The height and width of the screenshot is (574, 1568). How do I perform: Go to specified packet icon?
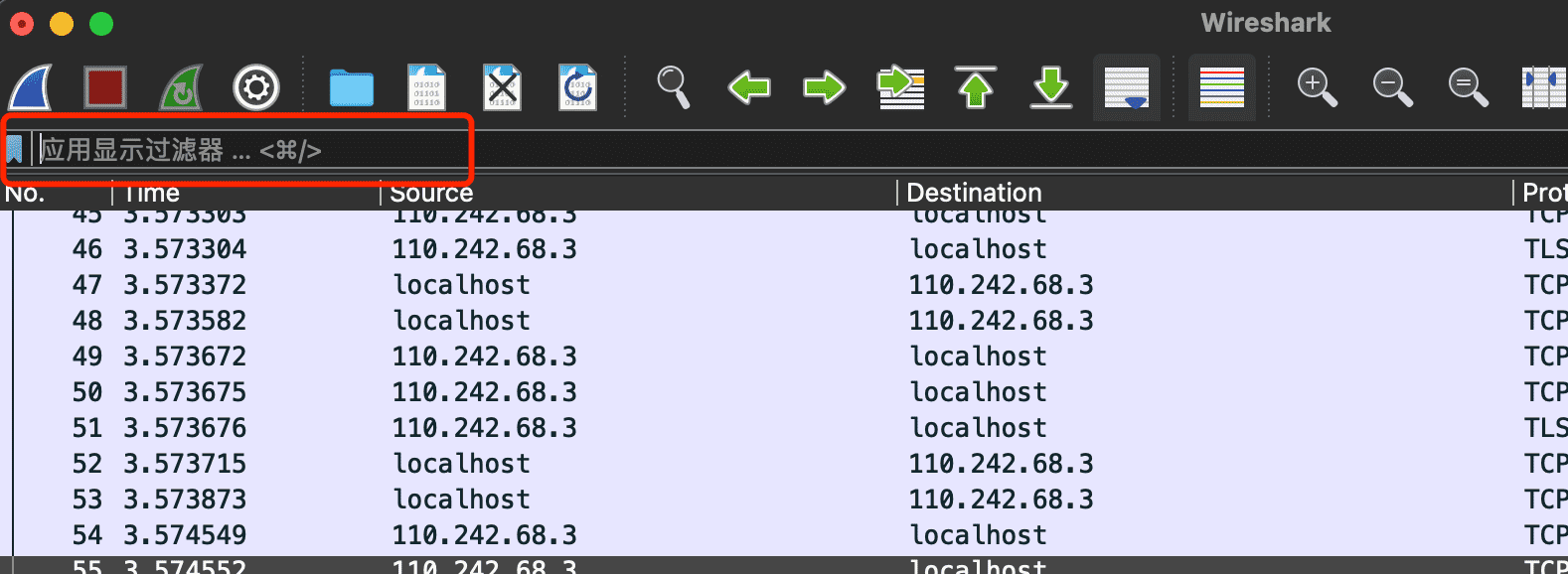900,87
